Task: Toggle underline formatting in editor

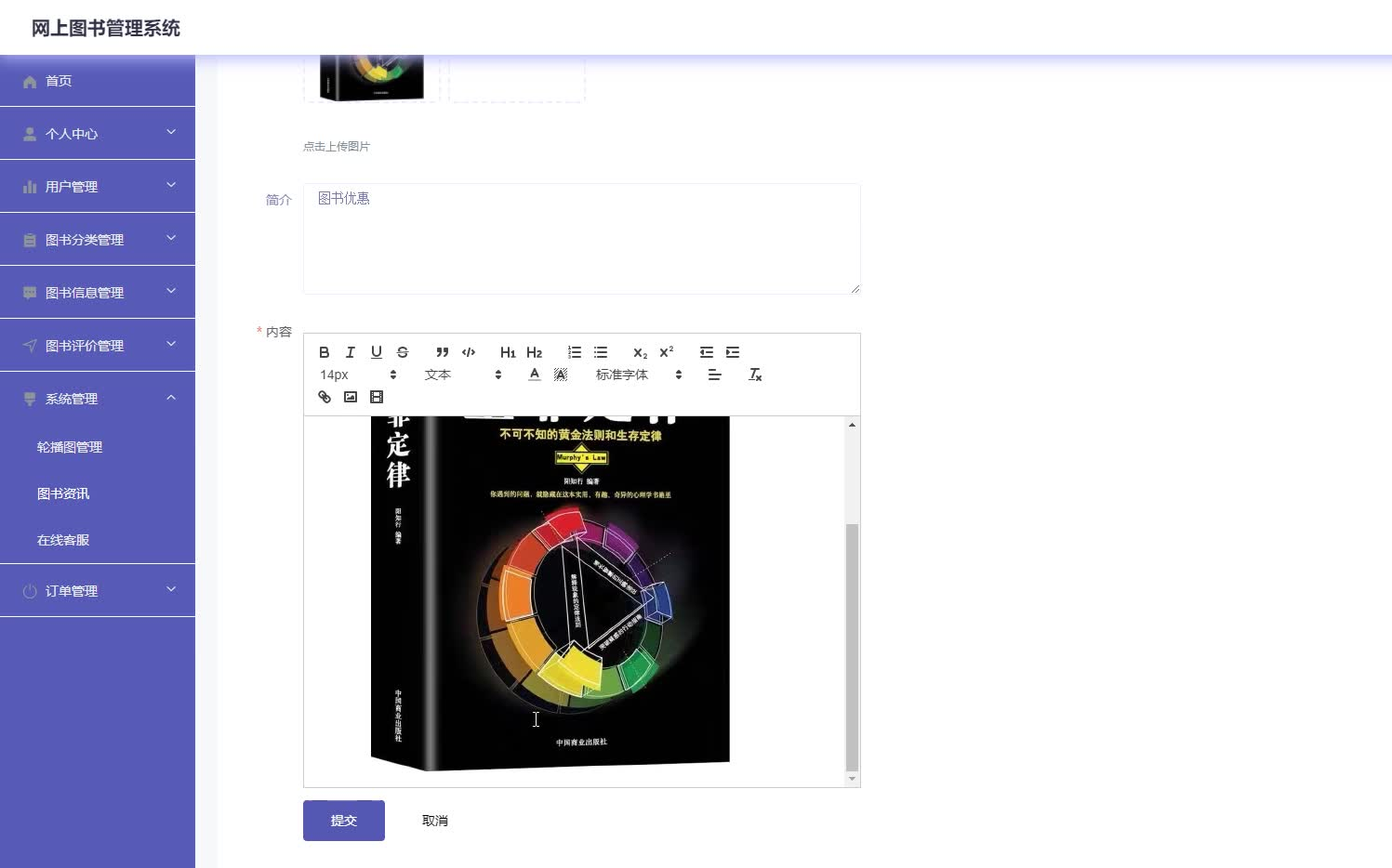Action: [377, 352]
